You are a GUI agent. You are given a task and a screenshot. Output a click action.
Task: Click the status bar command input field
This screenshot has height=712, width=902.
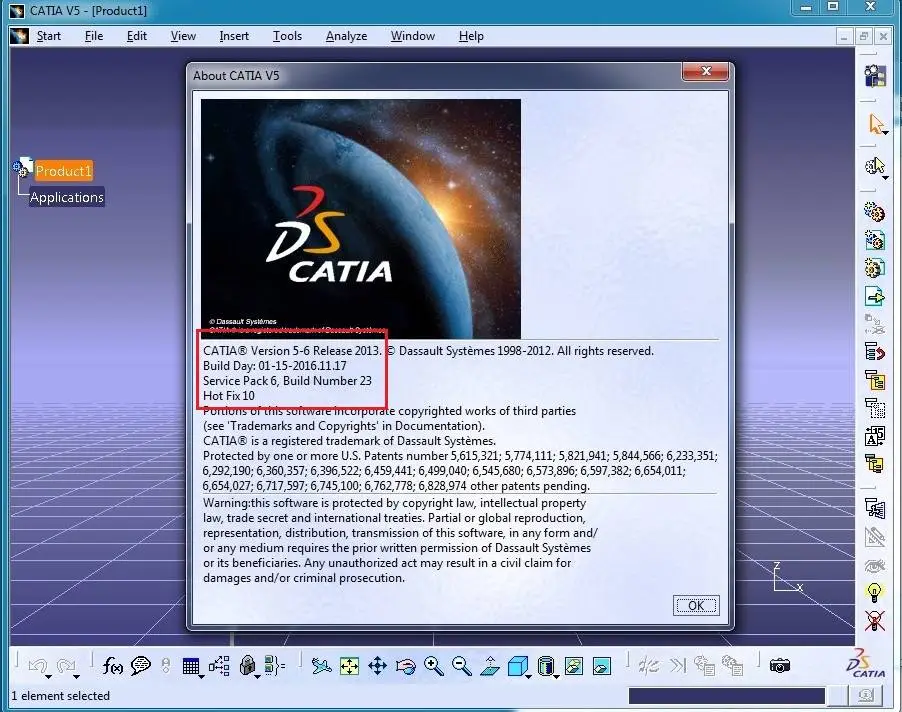(727, 696)
